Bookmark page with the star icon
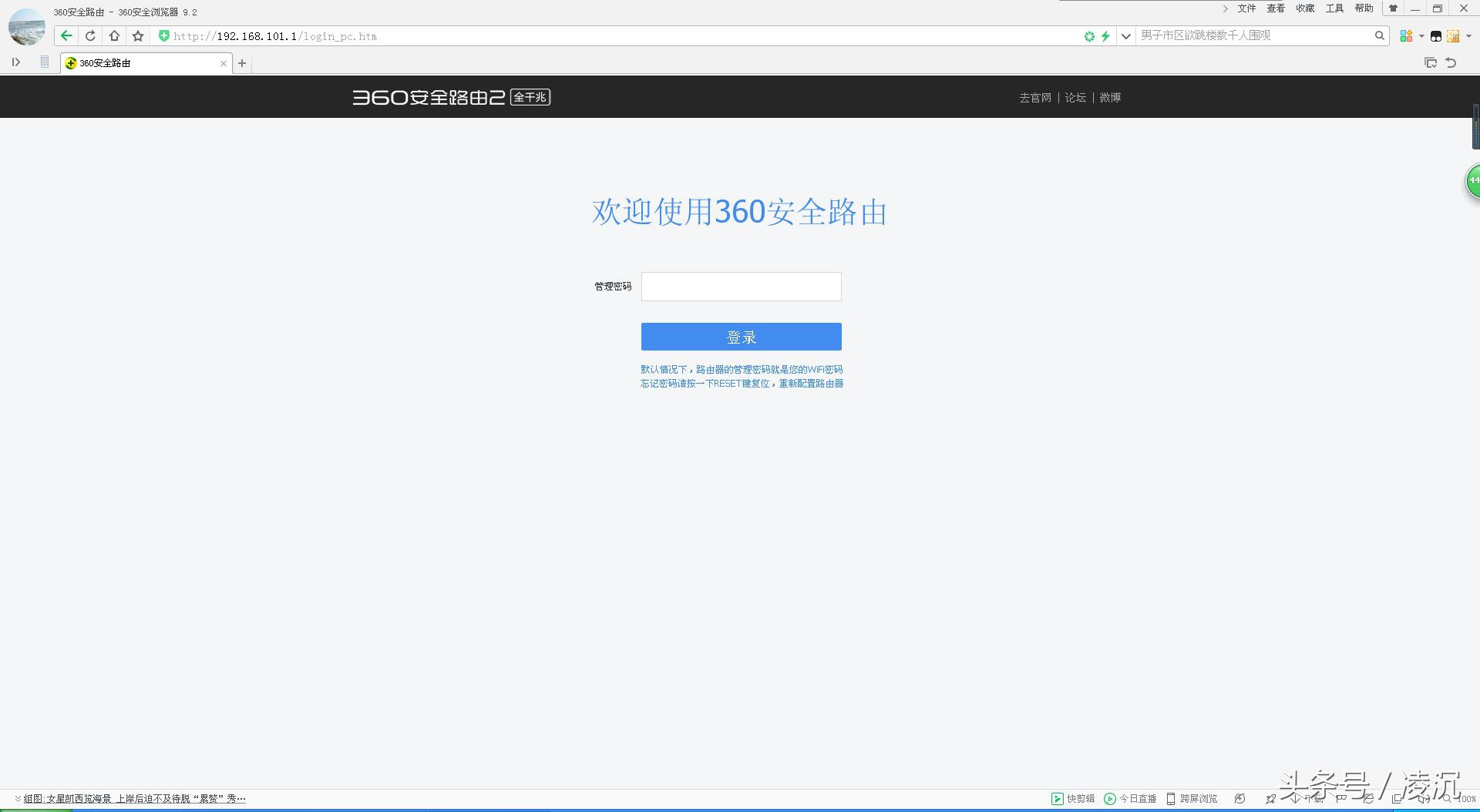This screenshot has height=812, width=1480. coord(138,36)
